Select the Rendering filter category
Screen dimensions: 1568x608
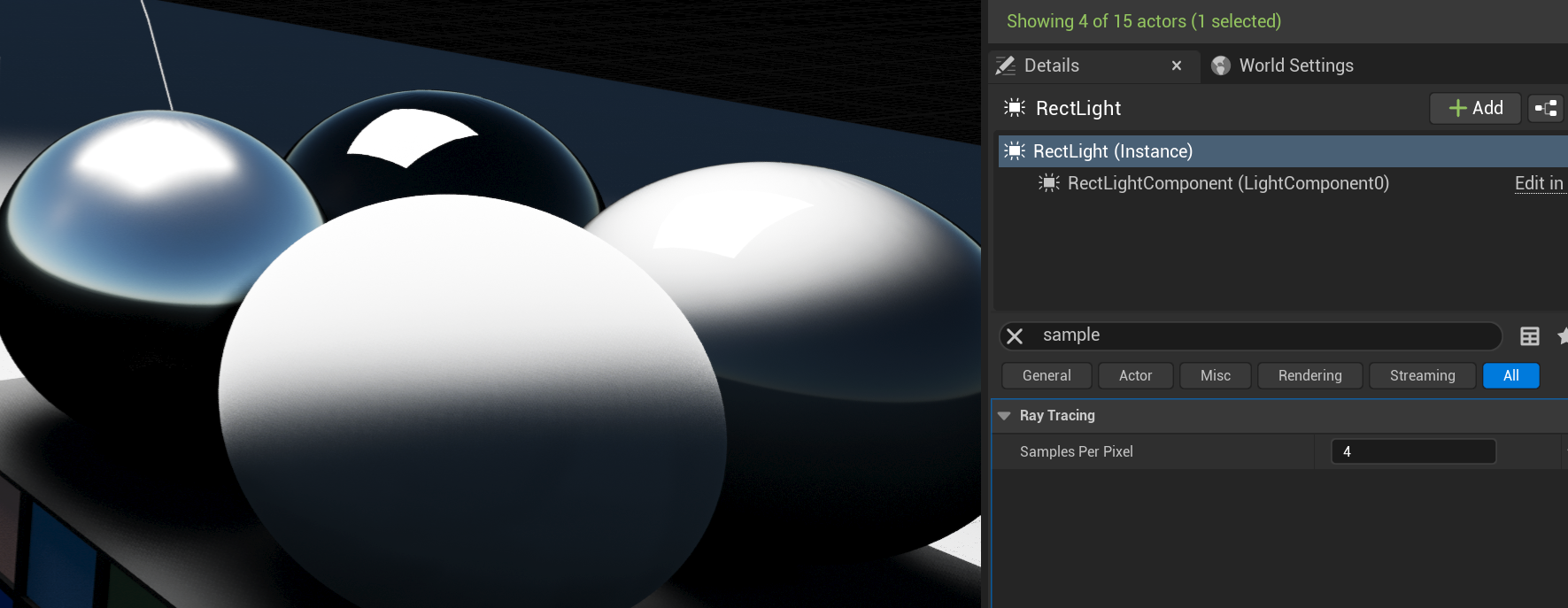click(1310, 375)
